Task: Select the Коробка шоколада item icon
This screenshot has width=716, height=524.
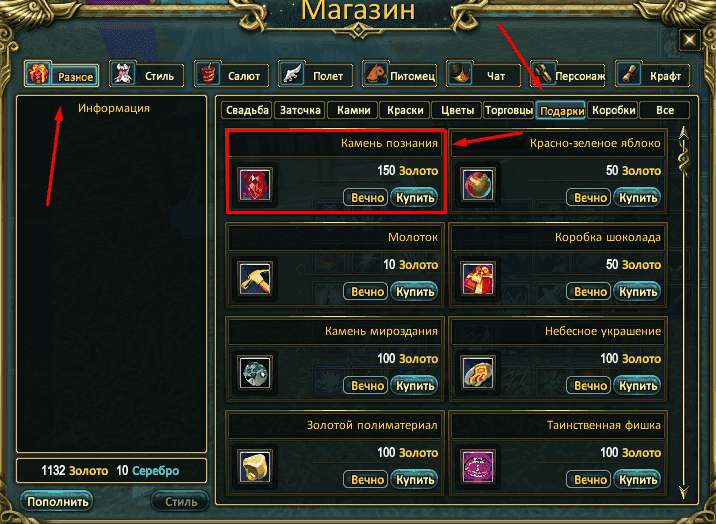Action: click(x=478, y=278)
